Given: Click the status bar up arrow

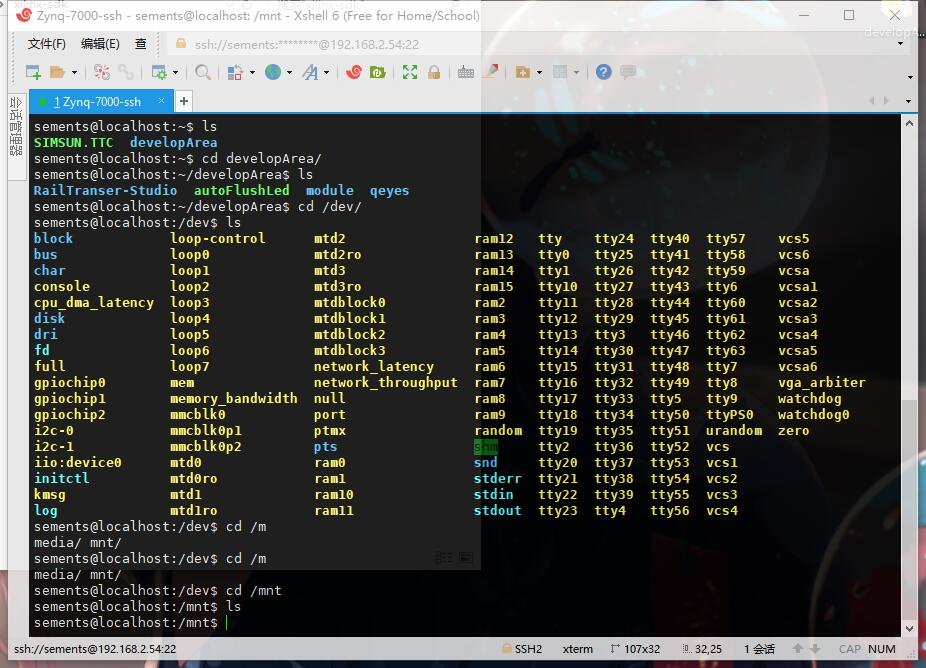Looking at the screenshot, I should pyautogui.click(x=798, y=649).
